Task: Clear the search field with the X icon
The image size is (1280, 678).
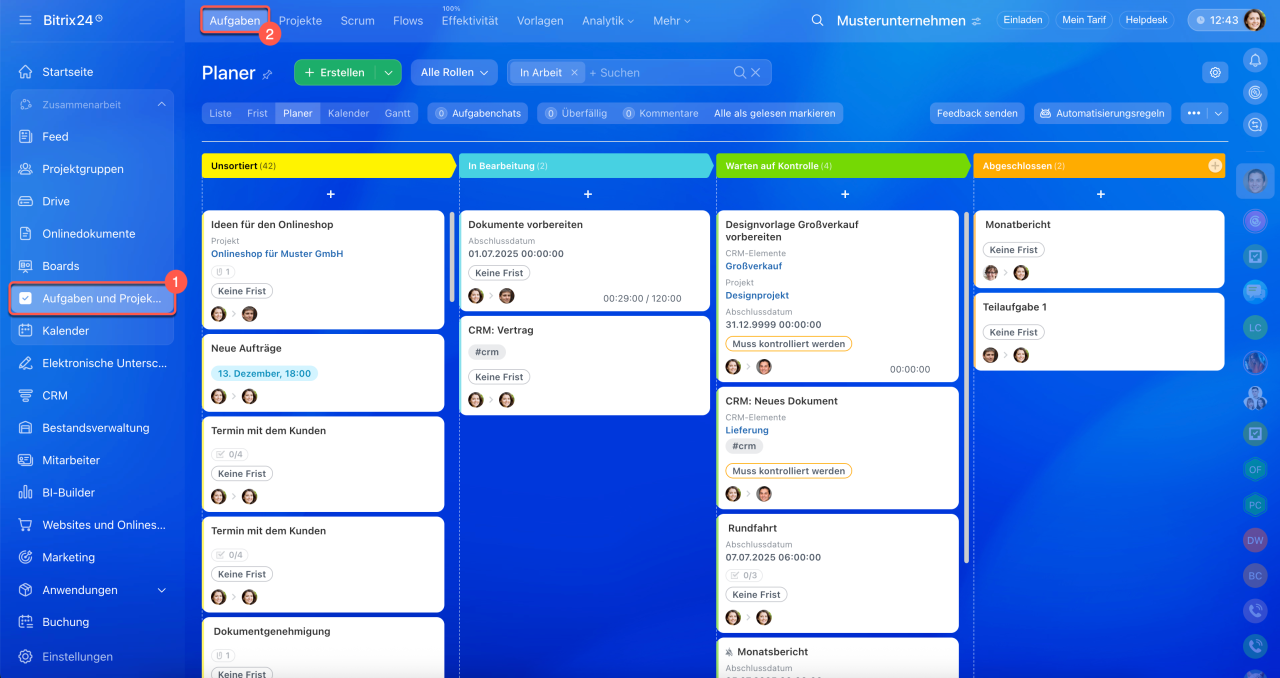Action: 756,72
